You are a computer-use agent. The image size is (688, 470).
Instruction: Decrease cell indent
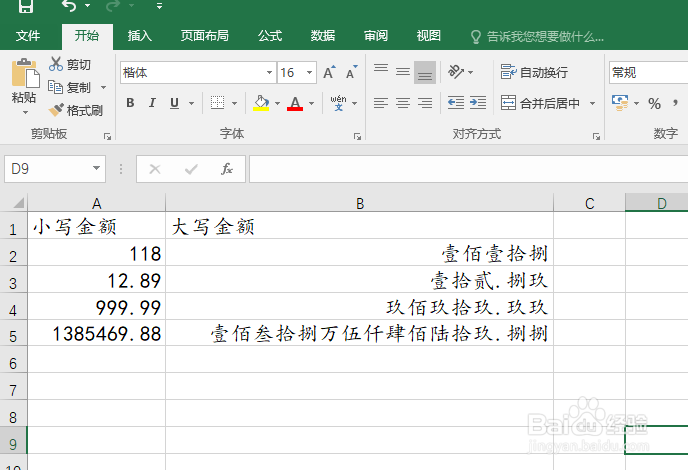(456, 103)
